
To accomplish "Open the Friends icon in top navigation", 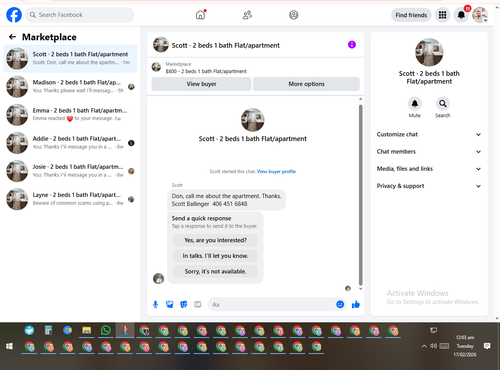I will pyautogui.click(x=247, y=15).
